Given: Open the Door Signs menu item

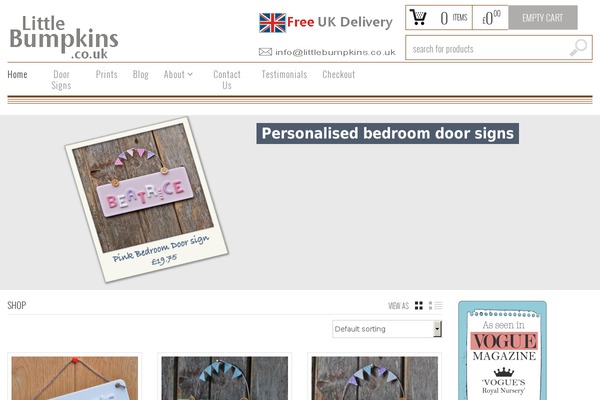Looking at the screenshot, I should pyautogui.click(x=61, y=80).
